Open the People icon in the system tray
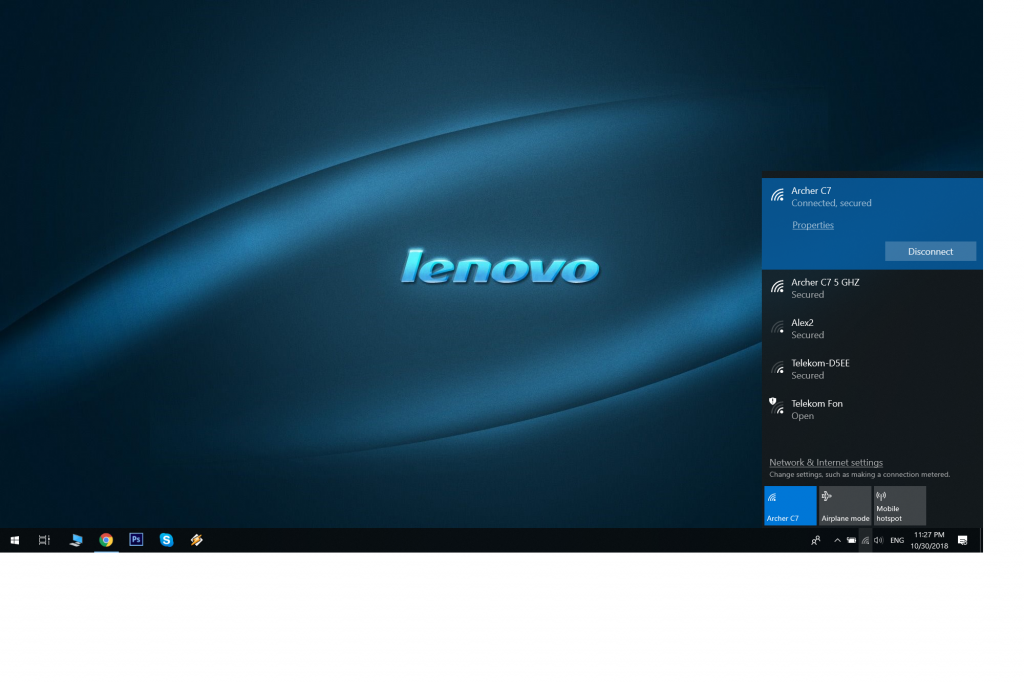 tap(816, 540)
